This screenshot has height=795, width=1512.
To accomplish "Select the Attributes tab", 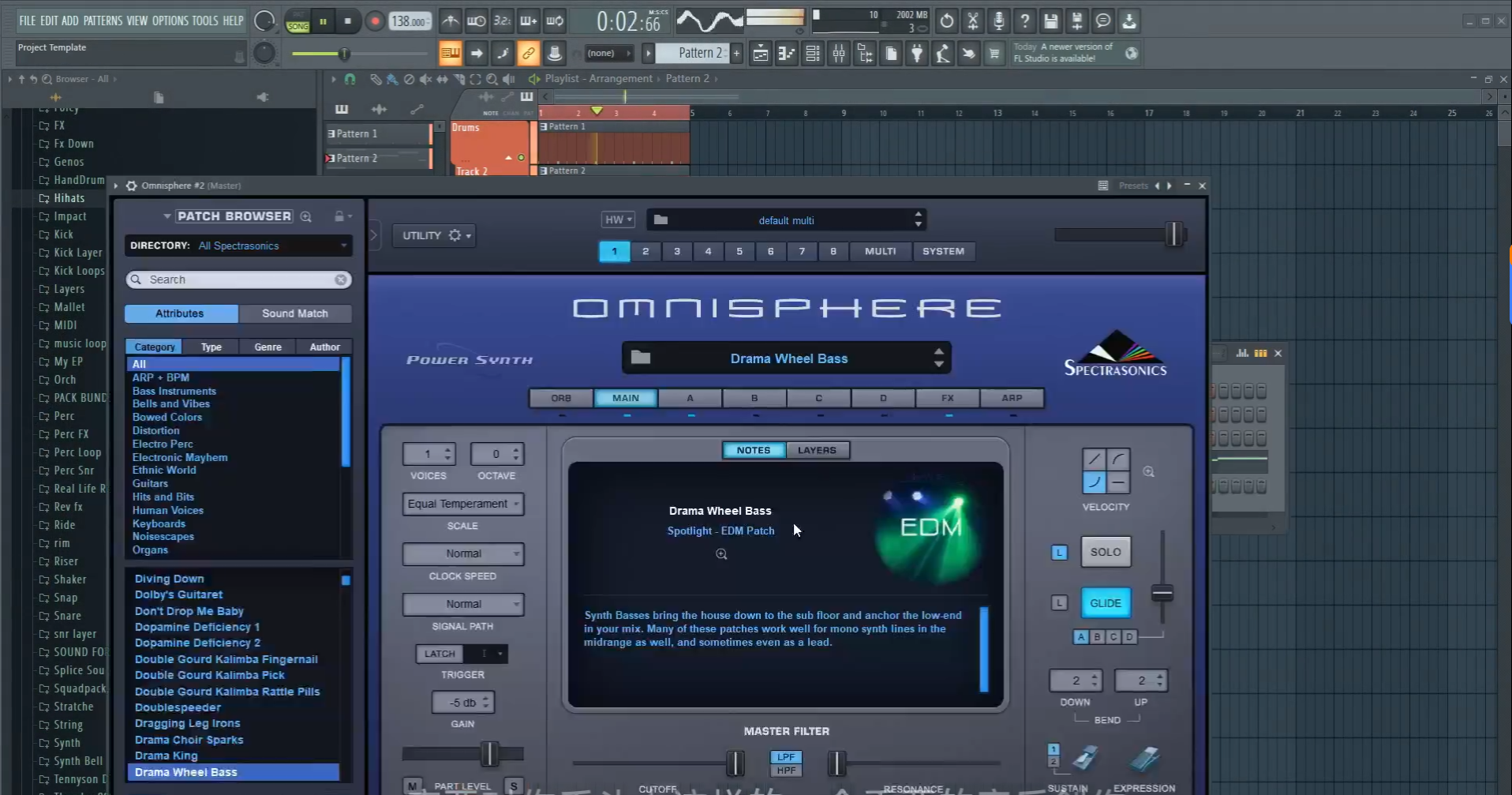I will pyautogui.click(x=180, y=313).
